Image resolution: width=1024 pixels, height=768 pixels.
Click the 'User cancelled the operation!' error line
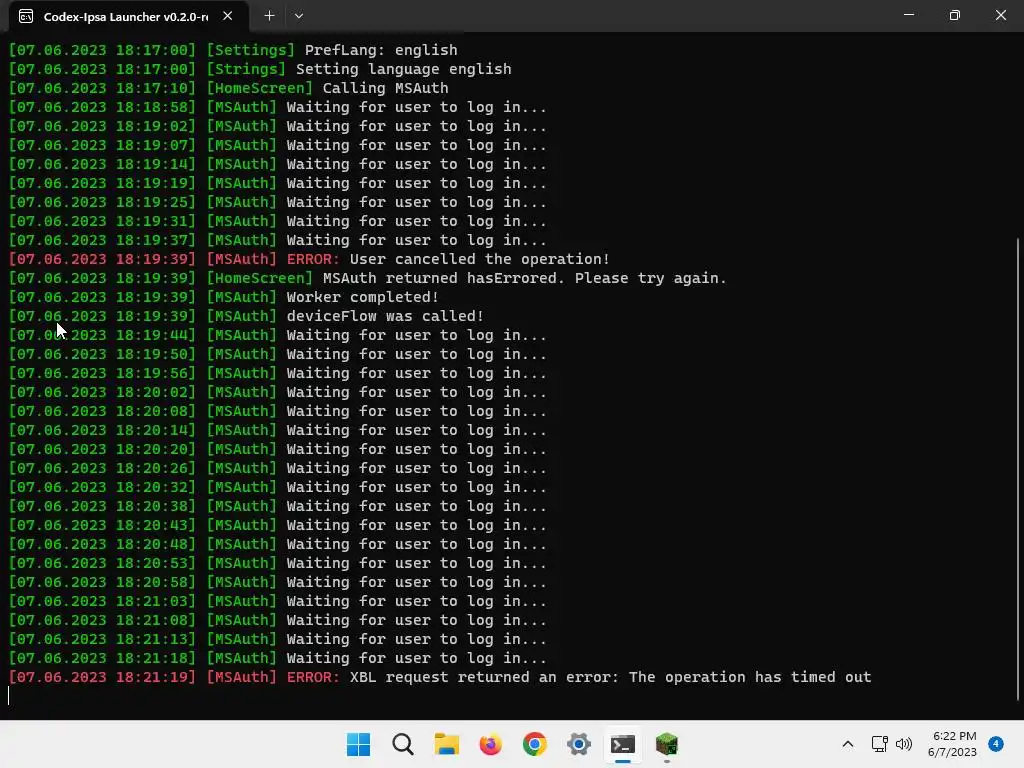click(x=309, y=259)
